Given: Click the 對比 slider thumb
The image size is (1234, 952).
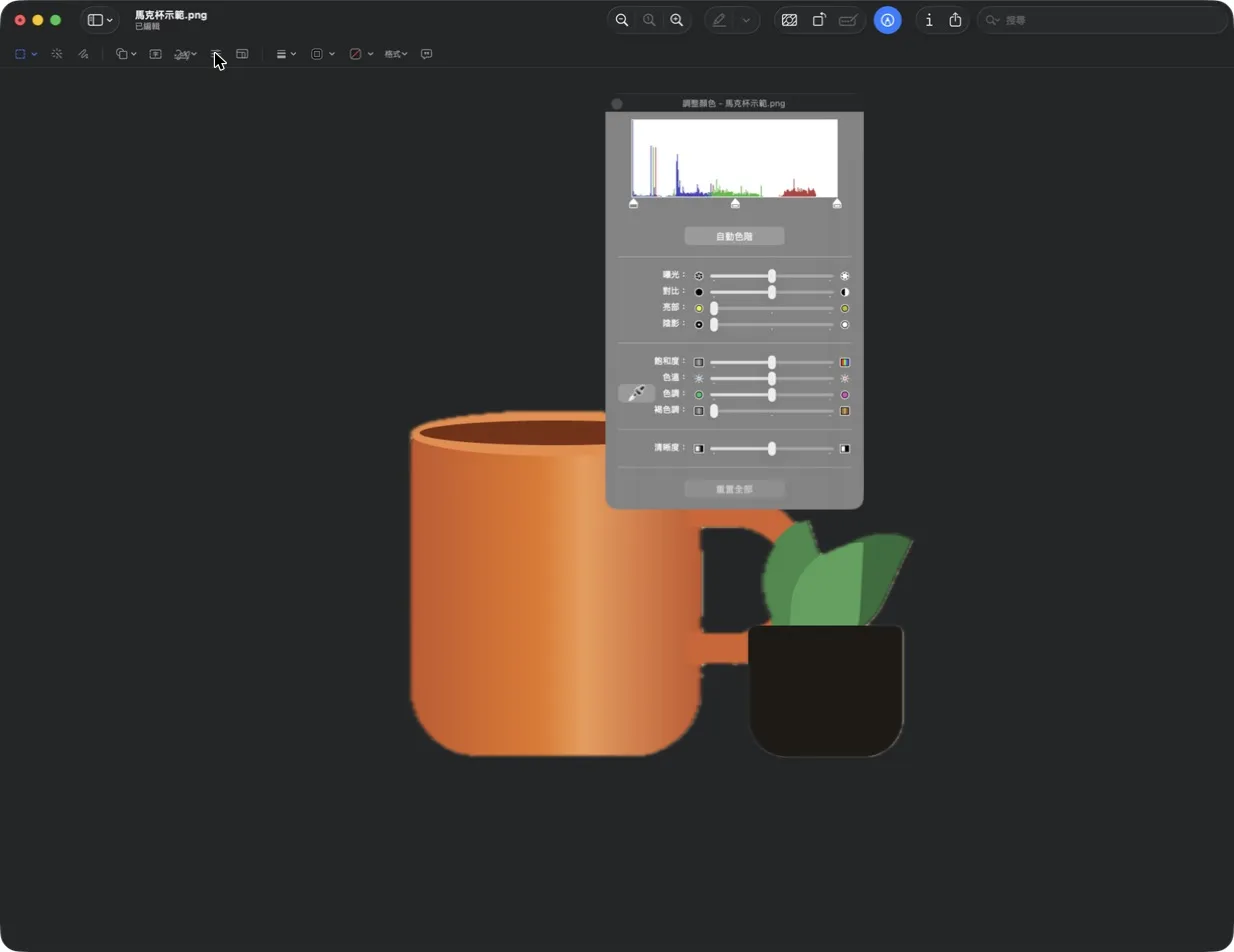Looking at the screenshot, I should (772, 292).
